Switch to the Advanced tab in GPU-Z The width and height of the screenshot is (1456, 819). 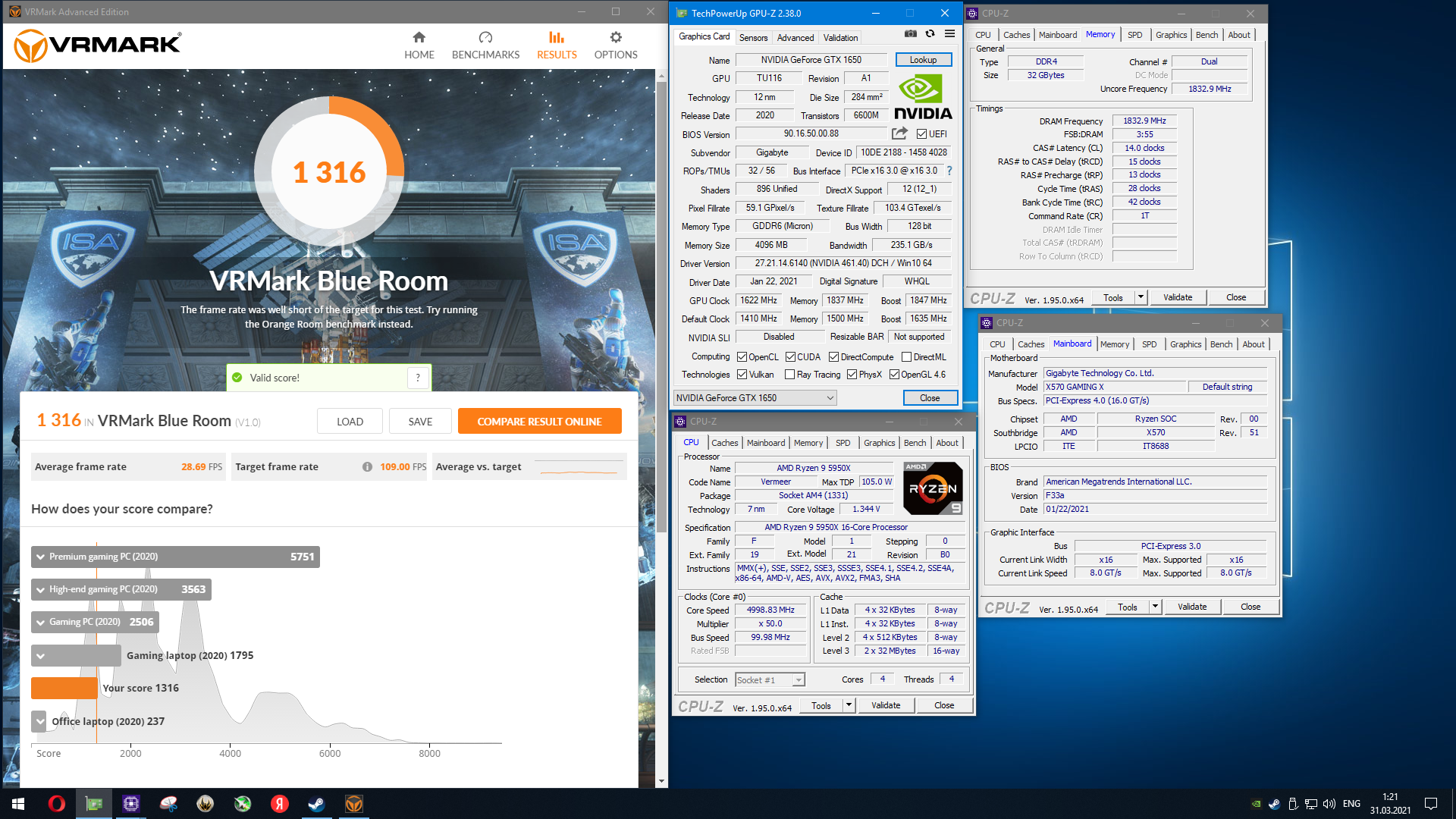coord(795,37)
